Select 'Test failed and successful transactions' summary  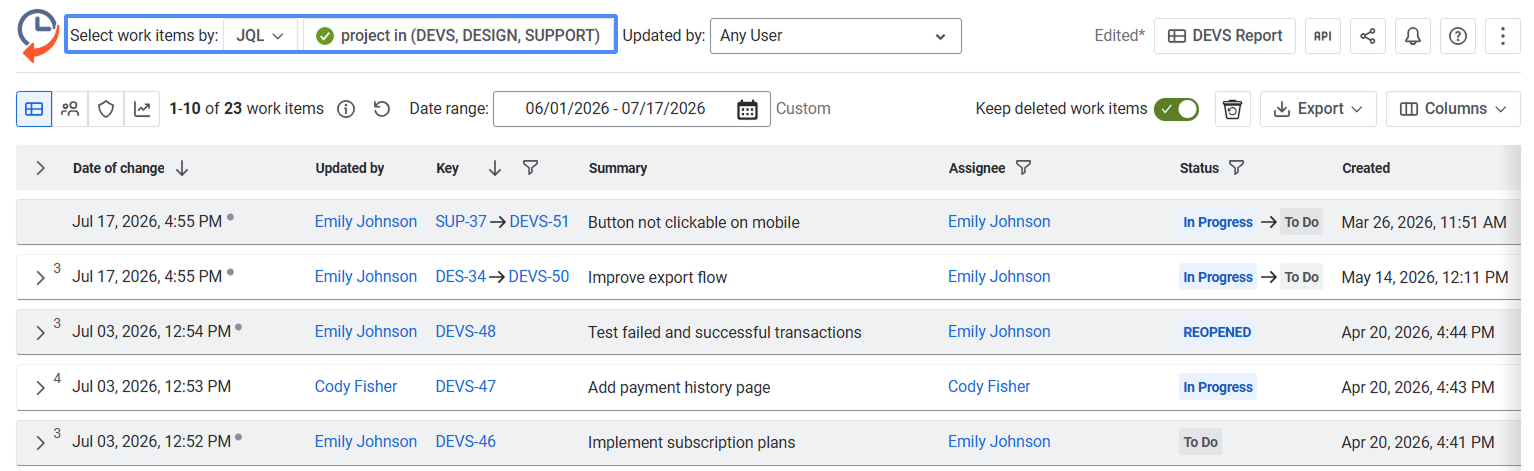[x=725, y=333]
